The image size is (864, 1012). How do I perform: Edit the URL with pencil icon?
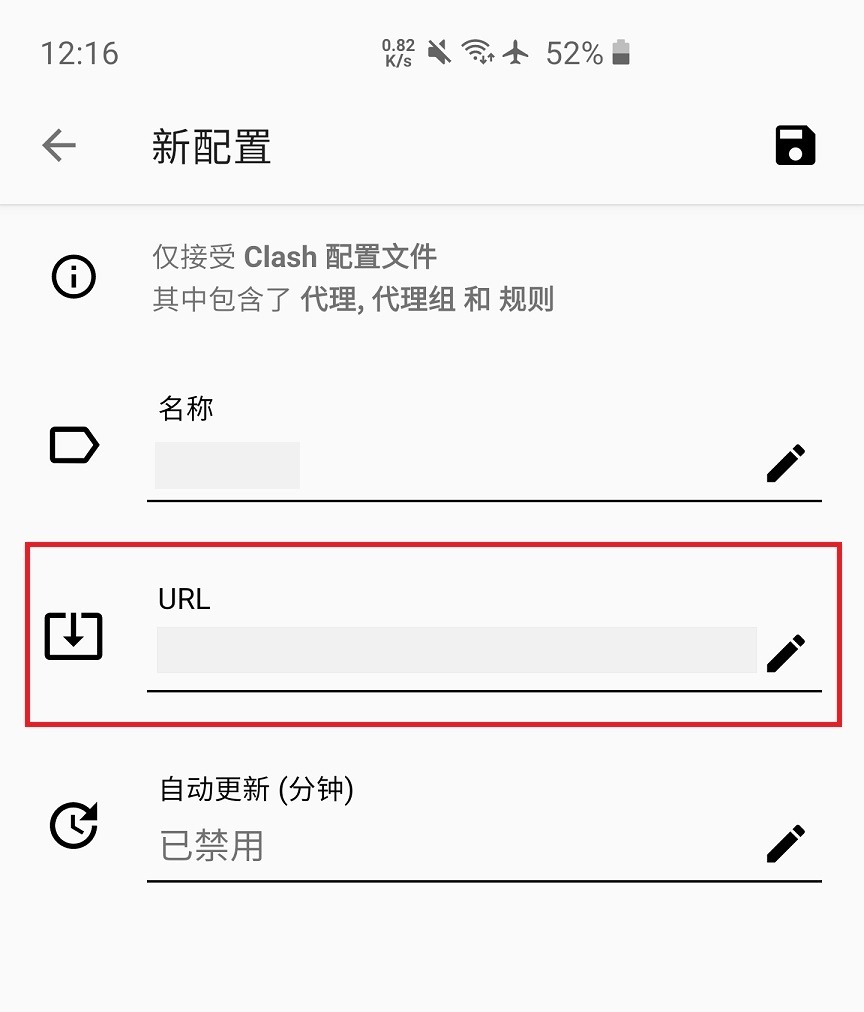coord(786,653)
